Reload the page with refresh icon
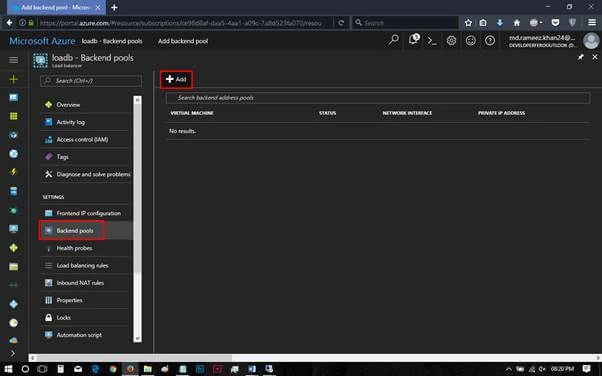This screenshot has width=602, height=376. click(x=341, y=23)
